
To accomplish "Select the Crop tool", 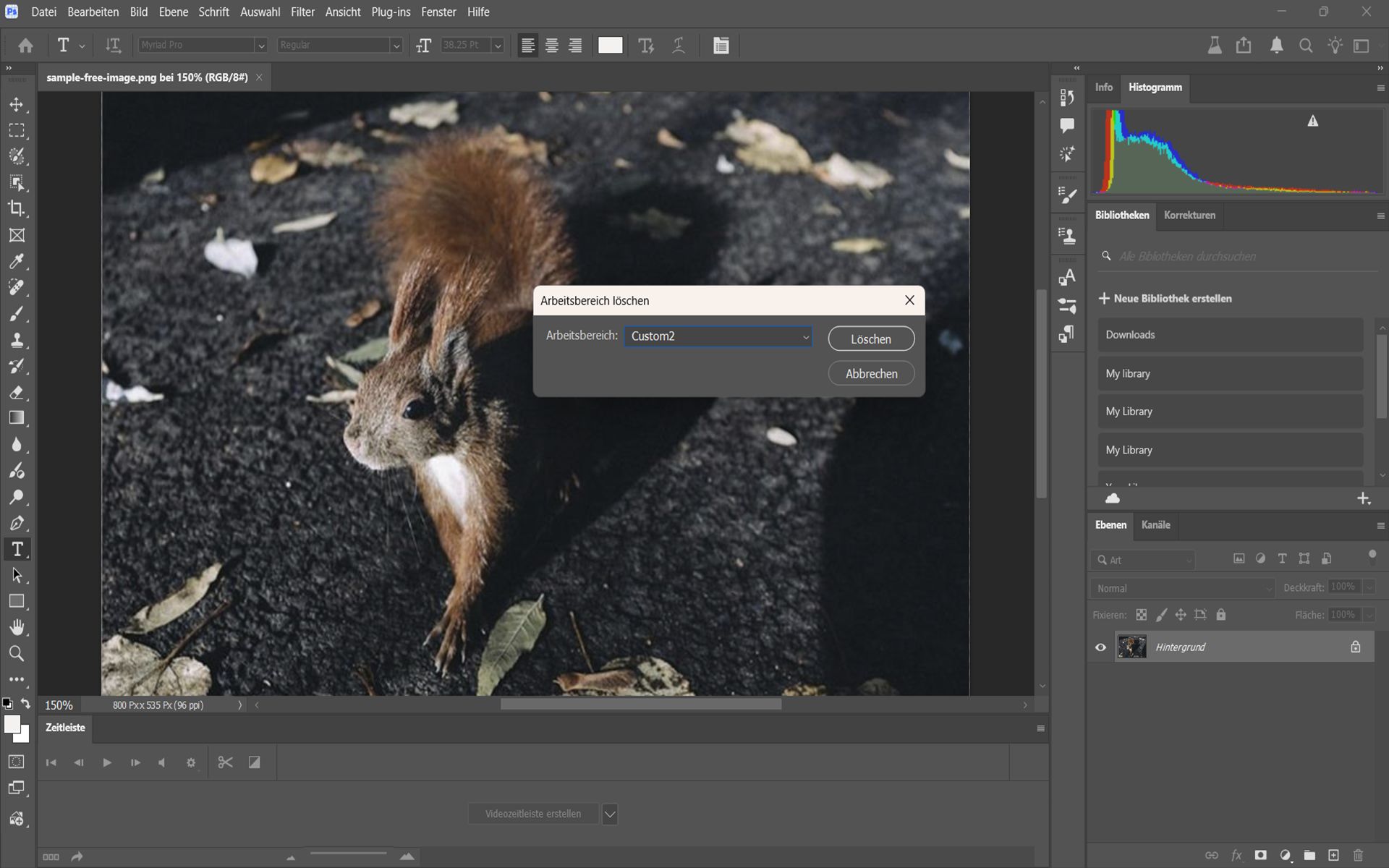I will tap(17, 209).
